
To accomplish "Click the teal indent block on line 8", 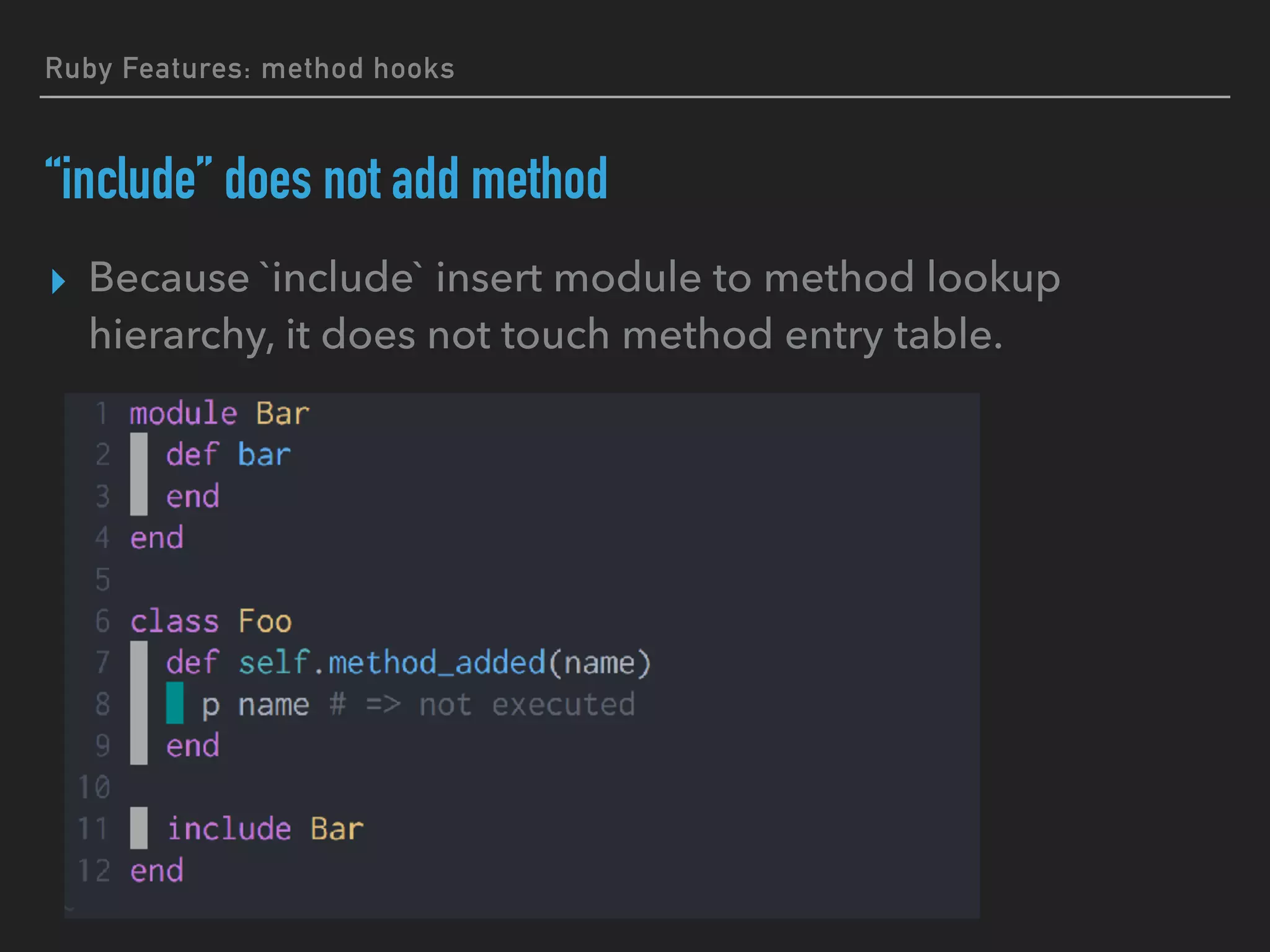I will pyautogui.click(x=174, y=703).
